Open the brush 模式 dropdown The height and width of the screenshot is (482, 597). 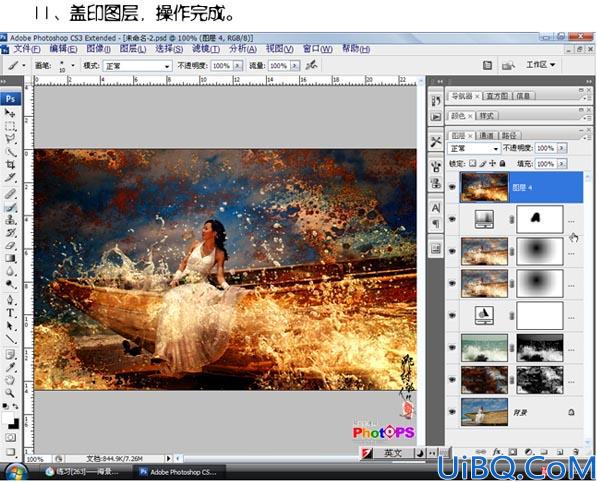(x=137, y=66)
